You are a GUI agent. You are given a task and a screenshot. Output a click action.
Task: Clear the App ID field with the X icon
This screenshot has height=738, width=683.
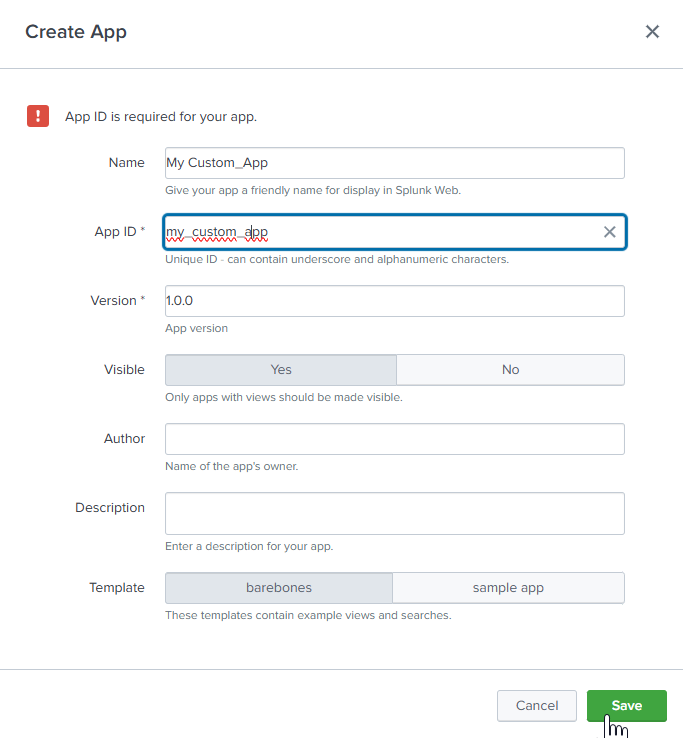pyautogui.click(x=609, y=232)
